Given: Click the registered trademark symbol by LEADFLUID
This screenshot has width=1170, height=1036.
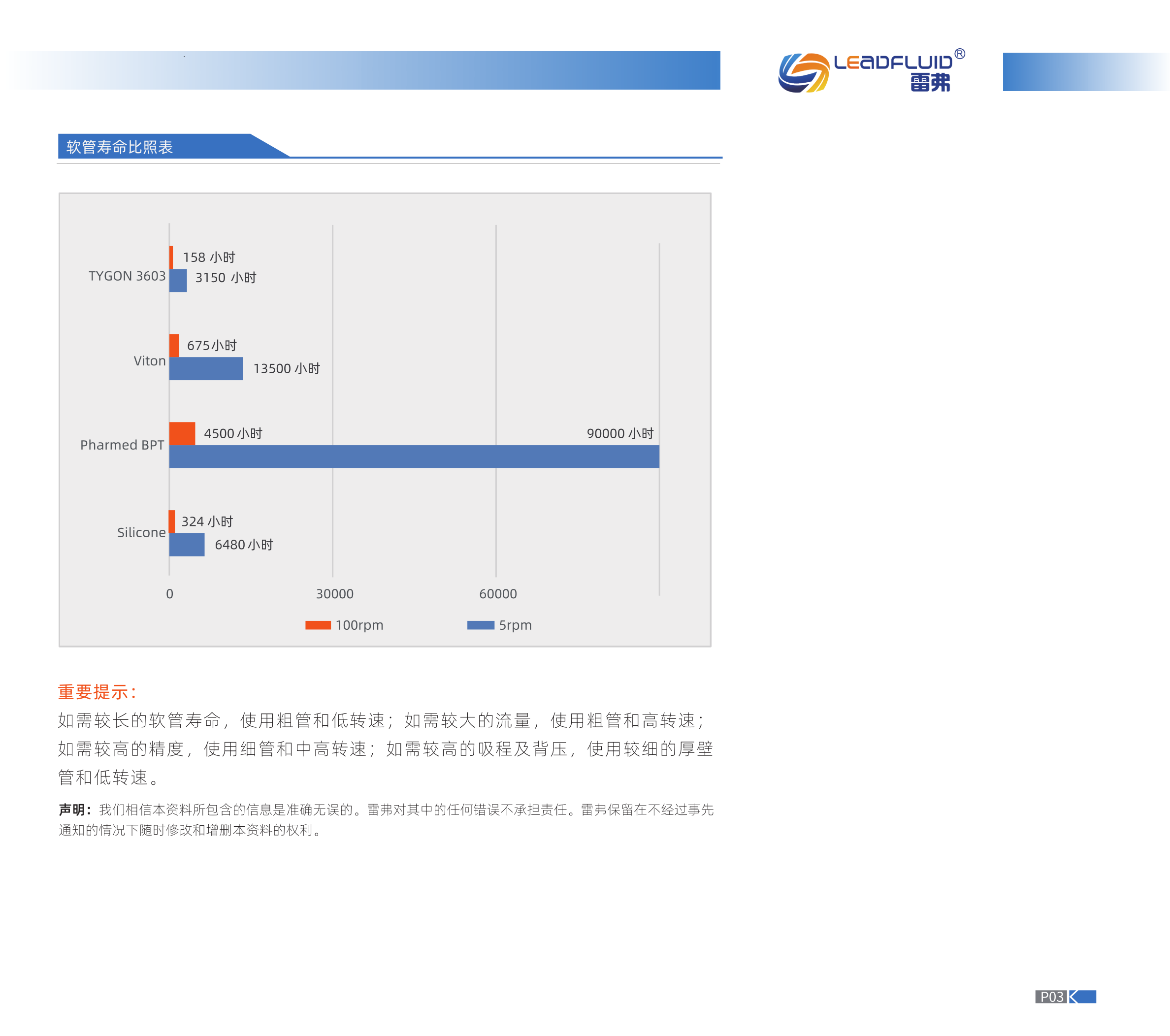Looking at the screenshot, I should pos(960,54).
